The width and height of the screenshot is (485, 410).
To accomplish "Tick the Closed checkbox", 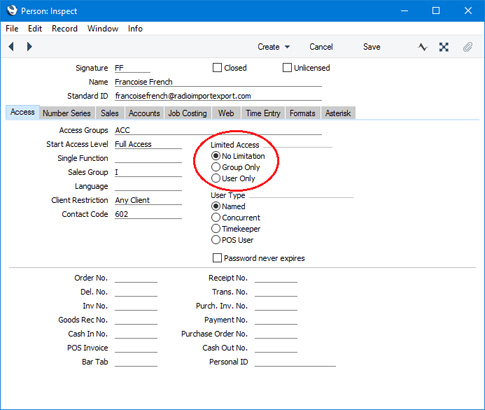I will coord(217,68).
